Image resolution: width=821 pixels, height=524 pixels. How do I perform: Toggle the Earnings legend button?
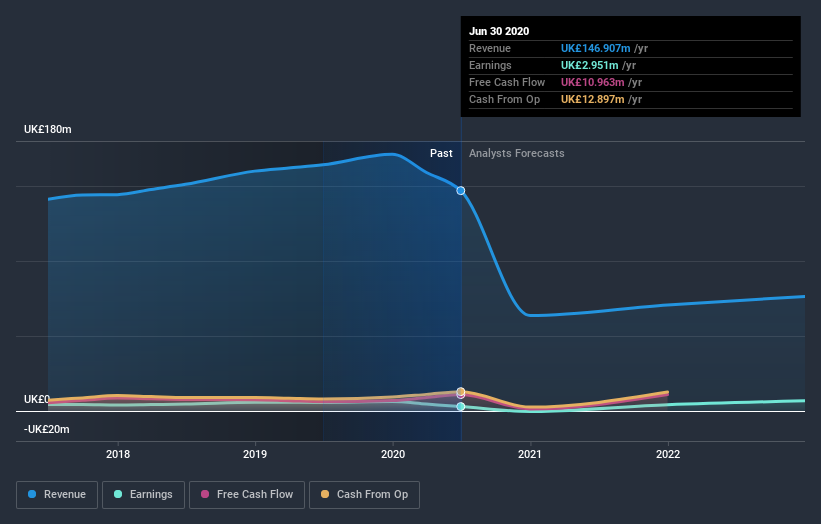click(143, 495)
